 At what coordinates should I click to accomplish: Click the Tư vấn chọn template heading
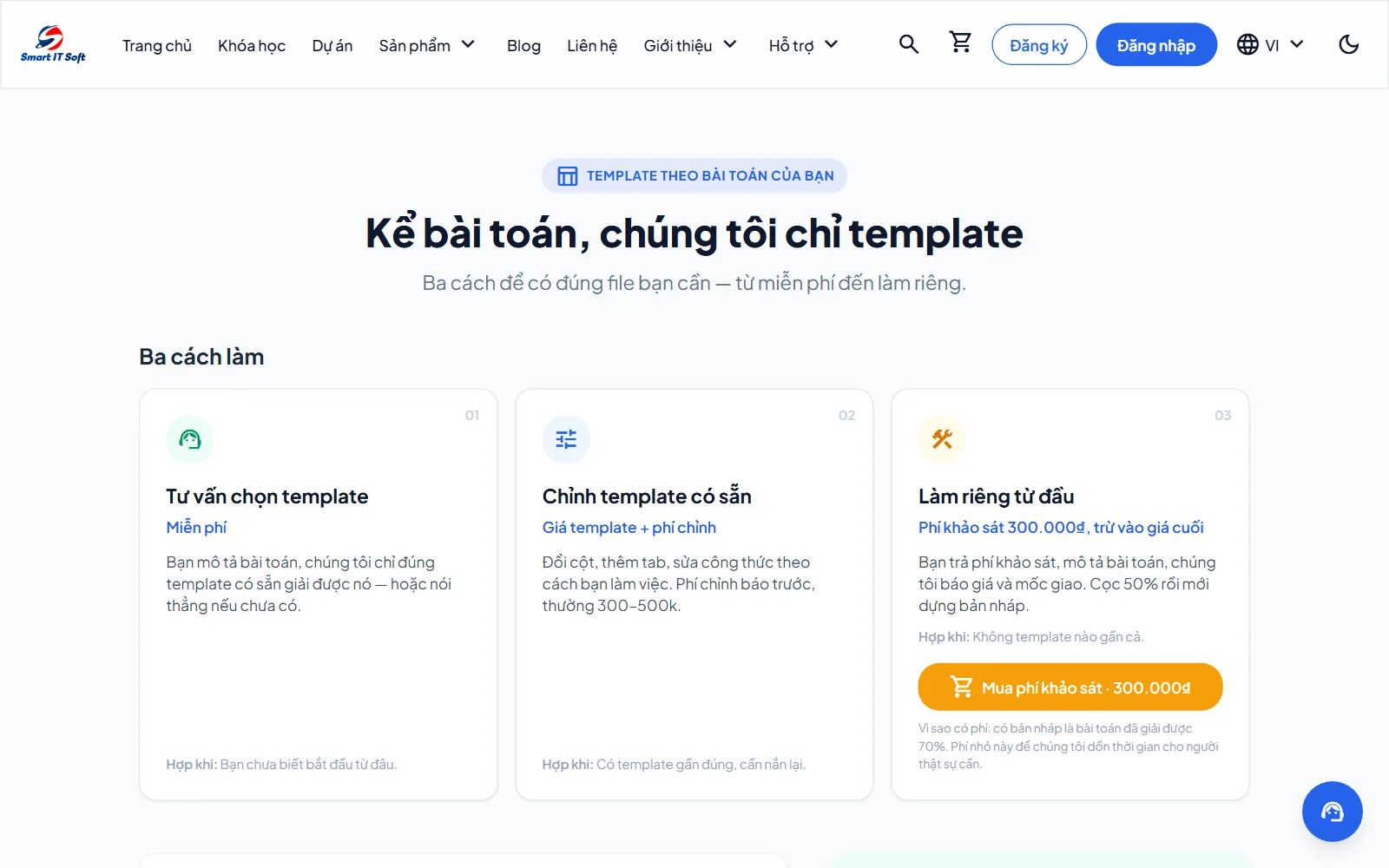pyautogui.click(x=267, y=496)
